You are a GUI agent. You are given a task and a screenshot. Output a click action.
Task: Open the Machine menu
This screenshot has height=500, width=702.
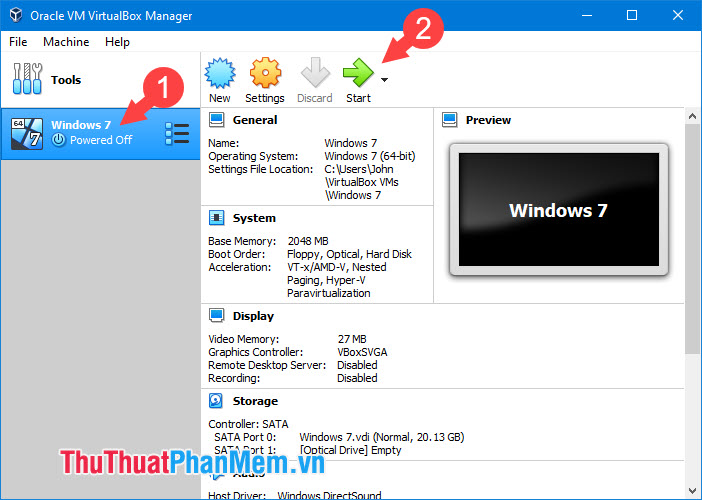(x=66, y=42)
